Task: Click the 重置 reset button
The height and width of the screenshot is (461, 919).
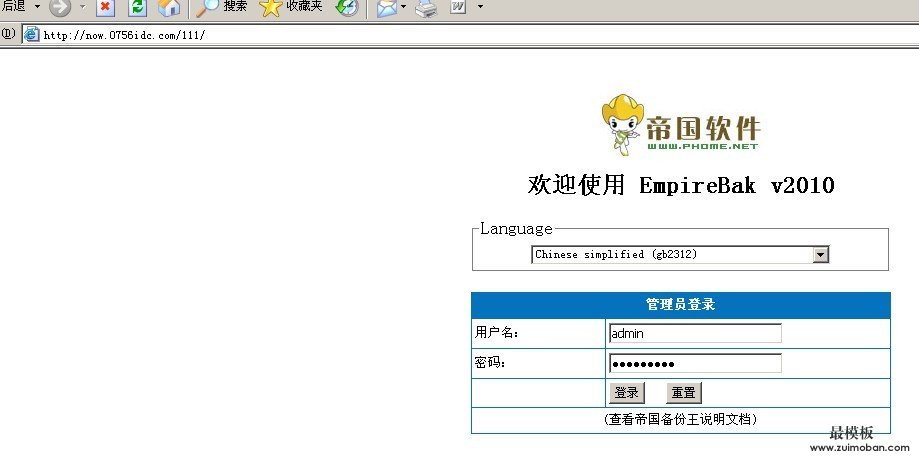Action: pos(683,392)
